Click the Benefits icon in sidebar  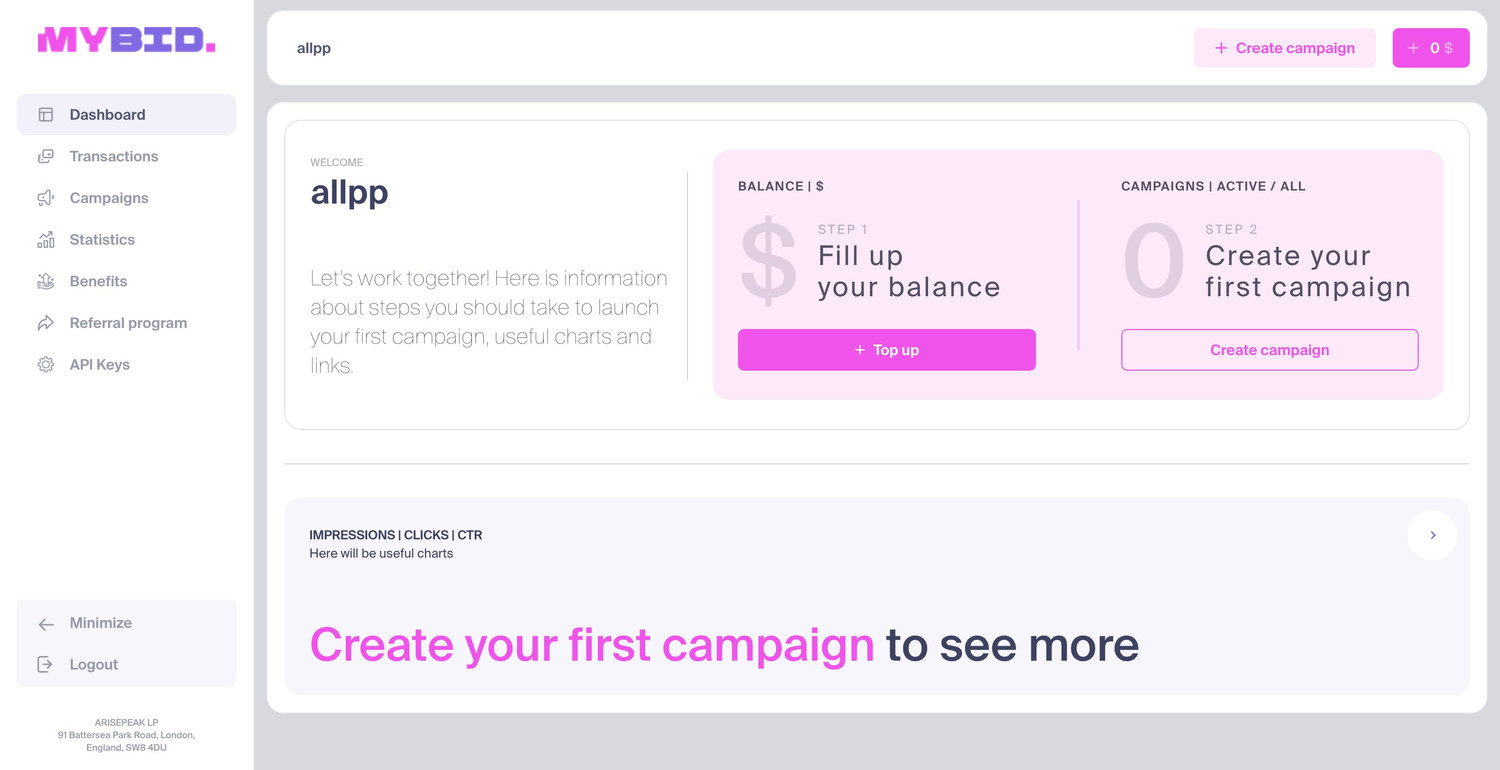[x=46, y=281]
